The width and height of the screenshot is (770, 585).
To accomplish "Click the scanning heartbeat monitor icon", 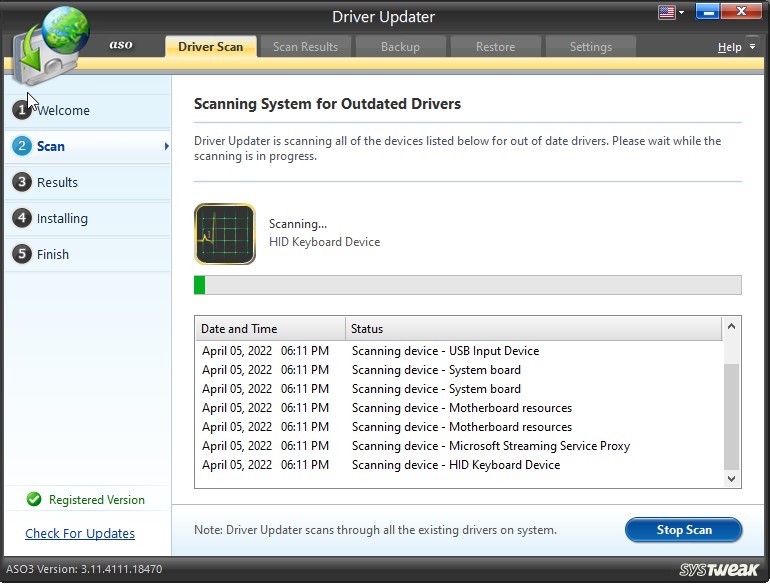I will point(225,234).
